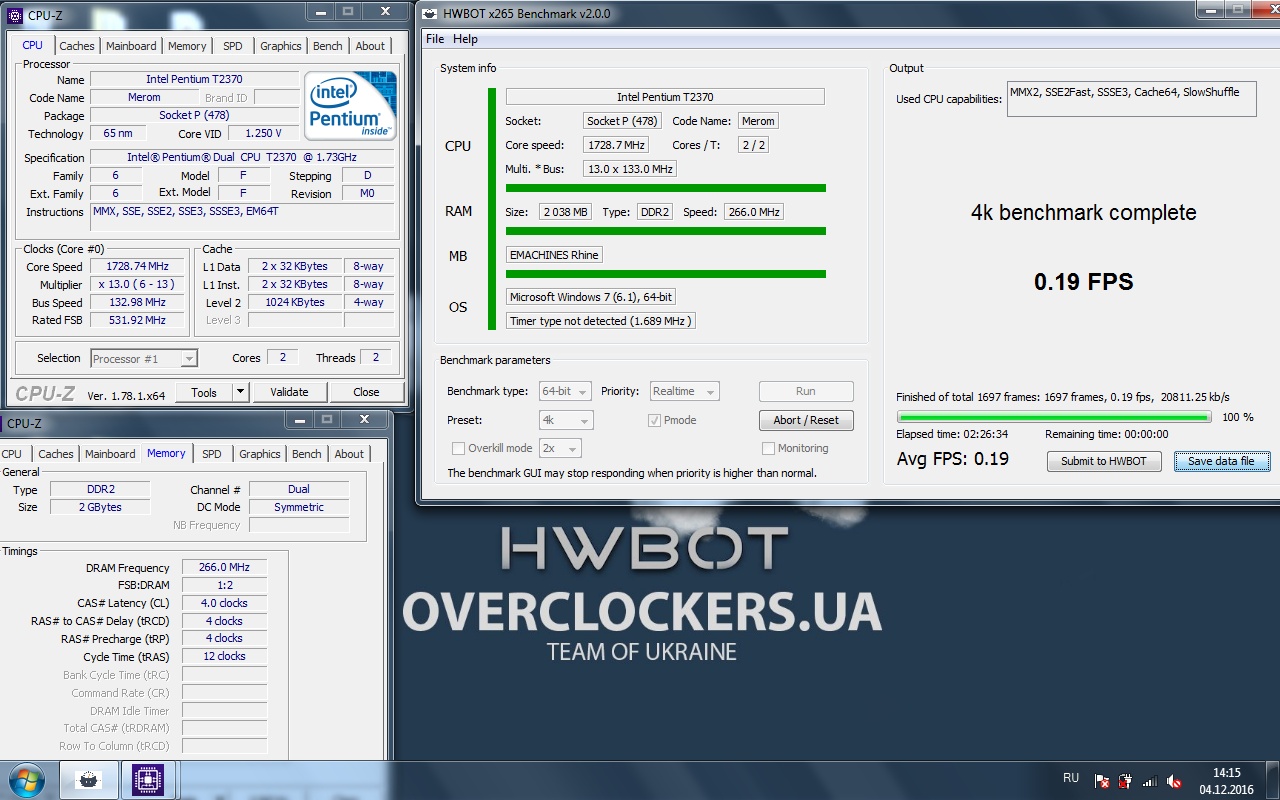Select SPD tab in lower CPU-Z window
Image resolution: width=1280 pixels, height=800 pixels.
(211, 454)
